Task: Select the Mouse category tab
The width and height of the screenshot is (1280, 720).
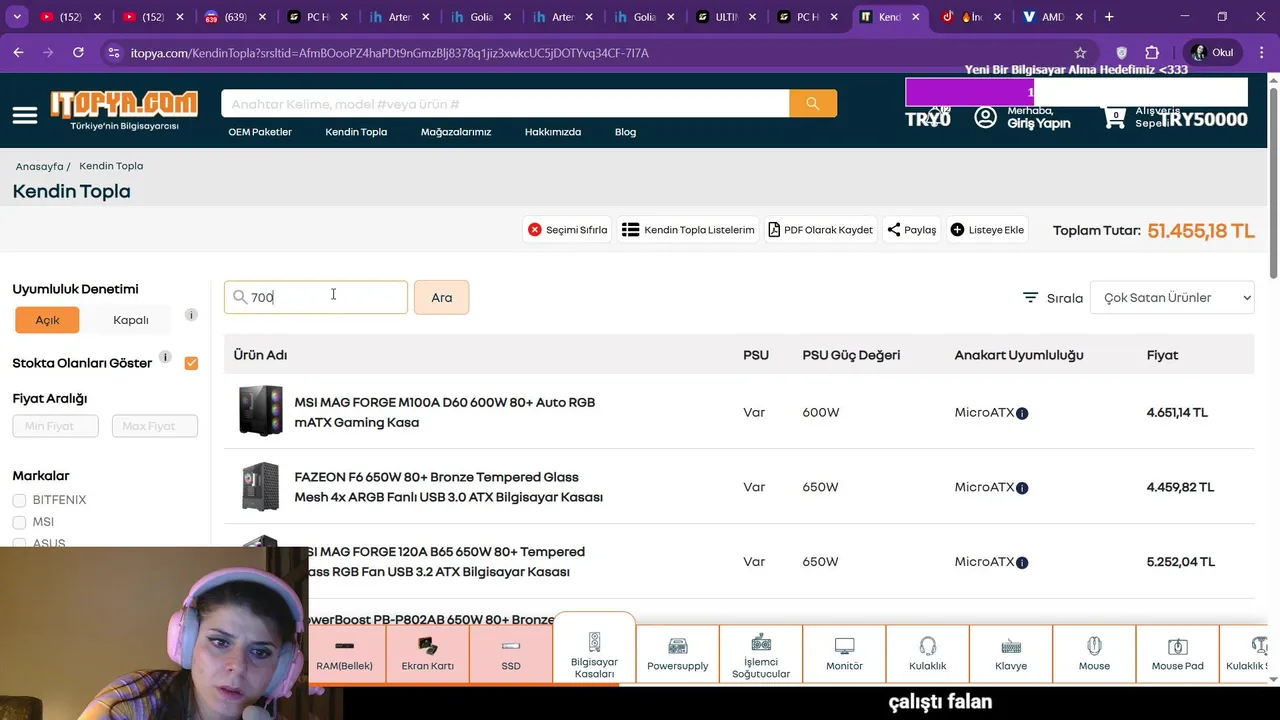Action: point(1094,654)
